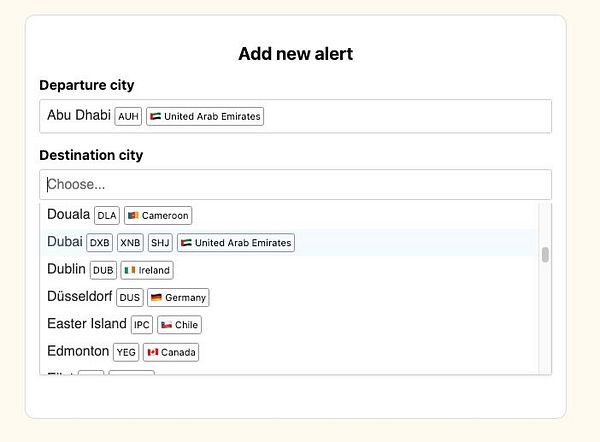The image size is (600, 442).
Task: Click the destination list scrollbar thumb
Action: coord(545,255)
